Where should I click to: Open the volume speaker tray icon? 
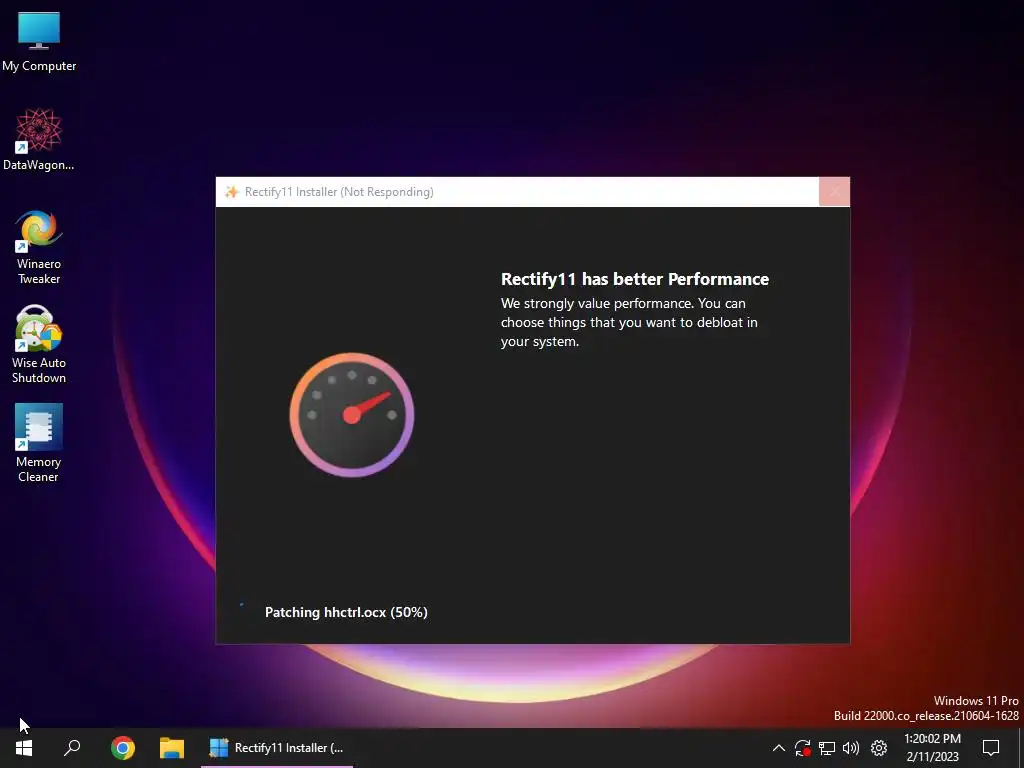pyautogui.click(x=851, y=748)
